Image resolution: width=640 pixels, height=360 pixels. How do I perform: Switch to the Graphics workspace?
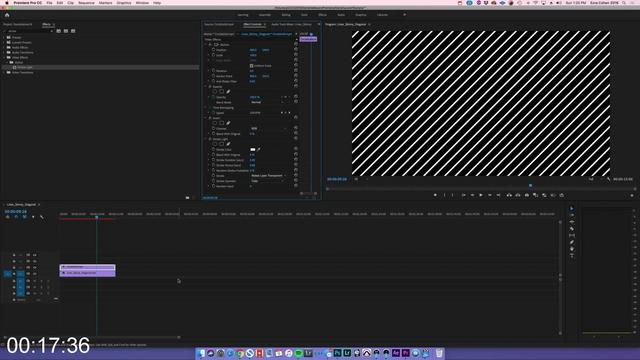click(x=360, y=15)
